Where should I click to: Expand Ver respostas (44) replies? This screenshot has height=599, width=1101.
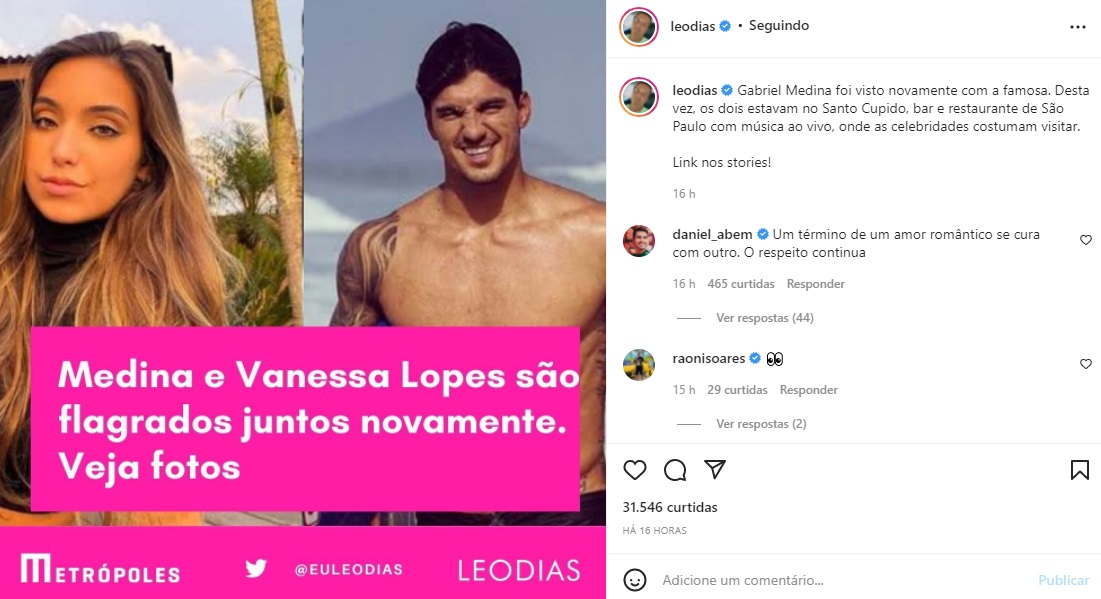pyautogui.click(x=765, y=318)
